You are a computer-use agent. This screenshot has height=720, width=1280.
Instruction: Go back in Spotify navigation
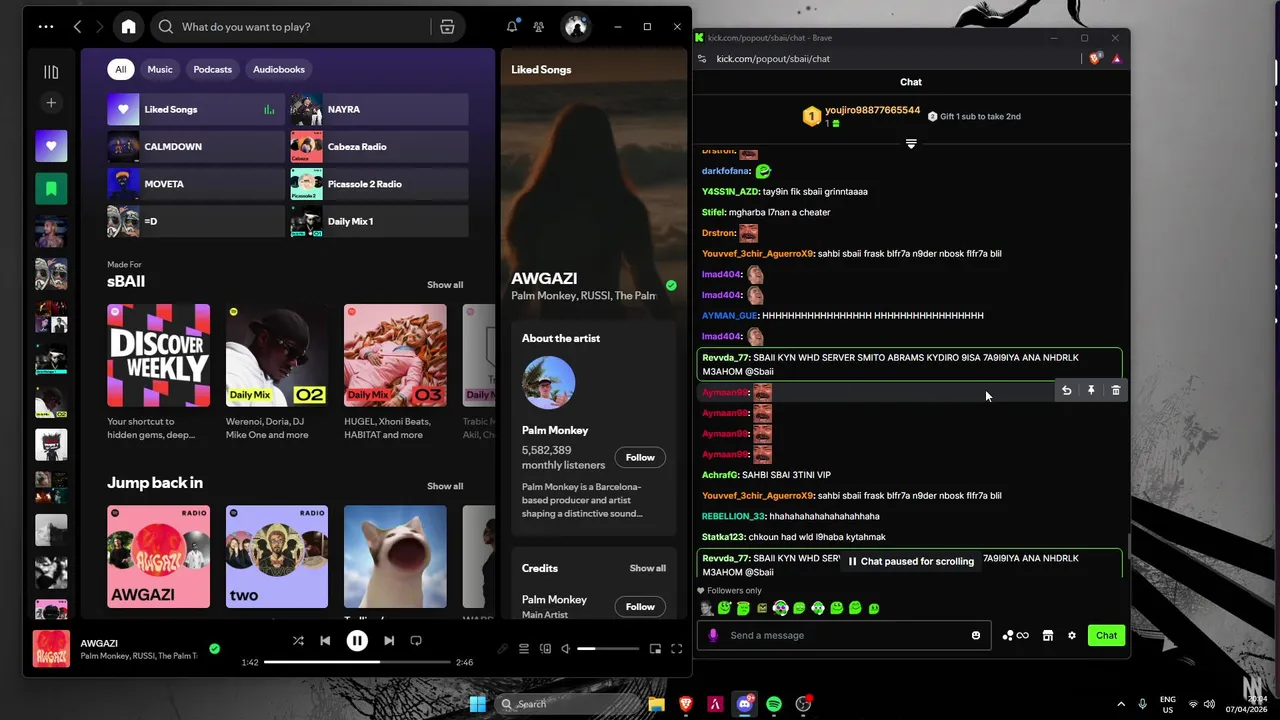77,27
